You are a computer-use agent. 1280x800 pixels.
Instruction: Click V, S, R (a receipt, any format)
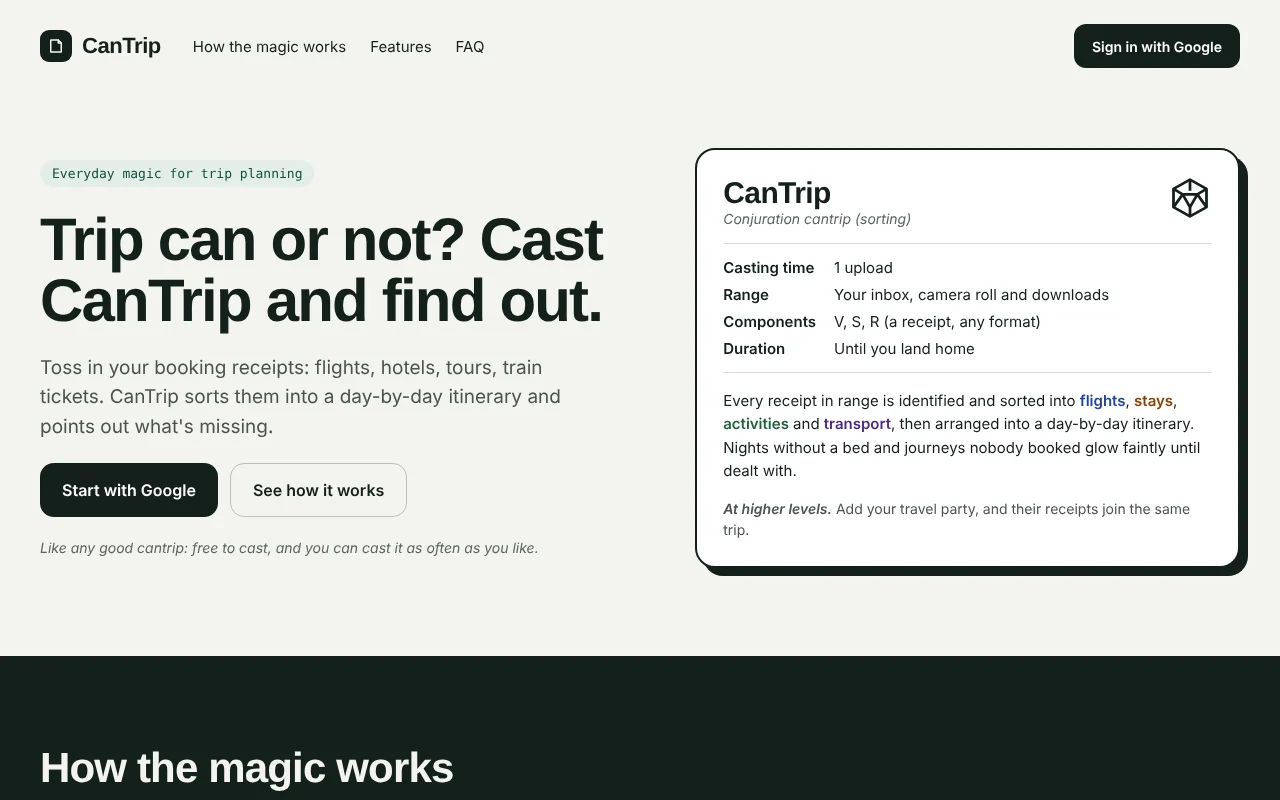click(x=937, y=322)
